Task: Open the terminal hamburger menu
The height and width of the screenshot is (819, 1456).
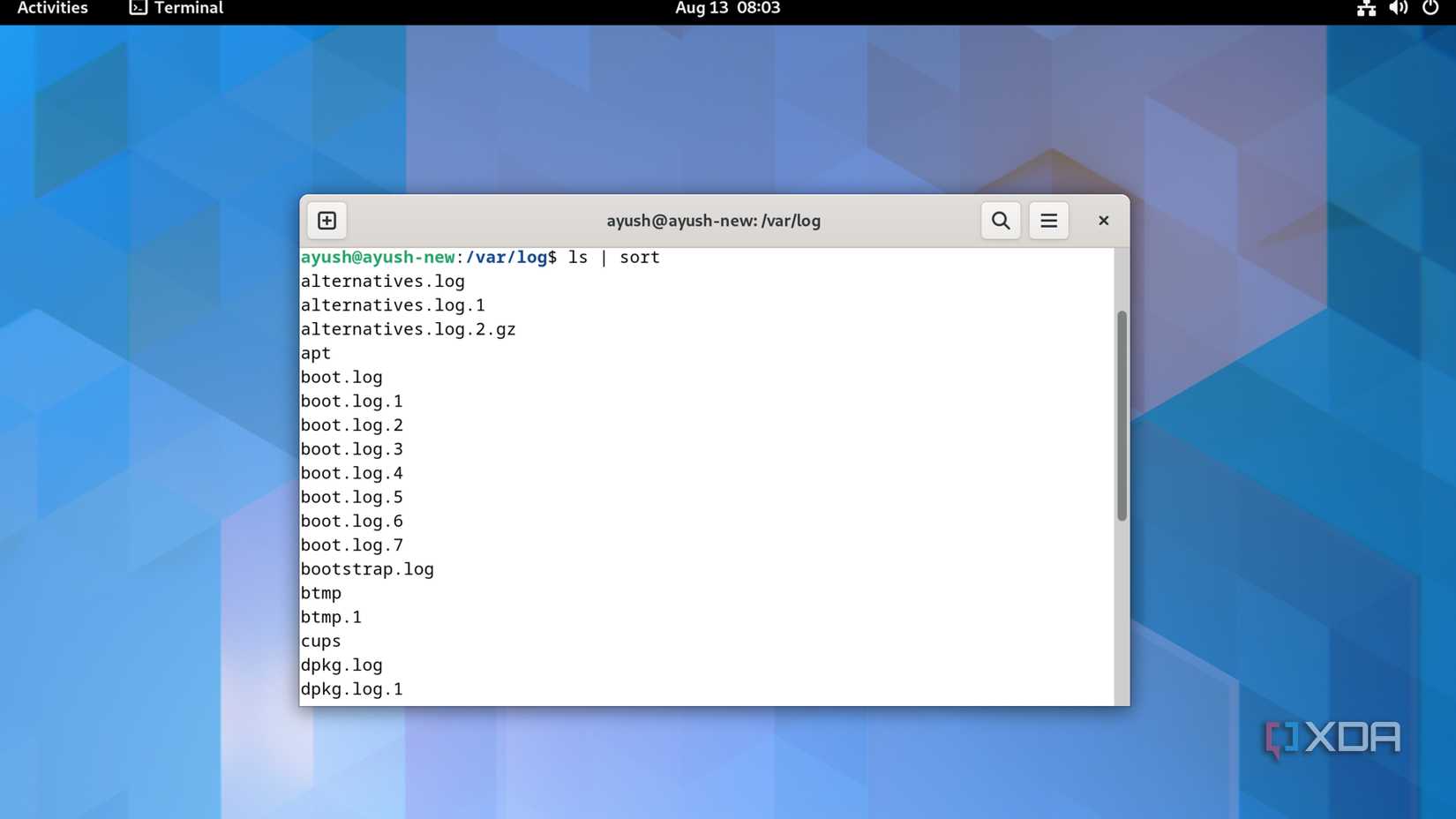Action: [x=1048, y=221]
